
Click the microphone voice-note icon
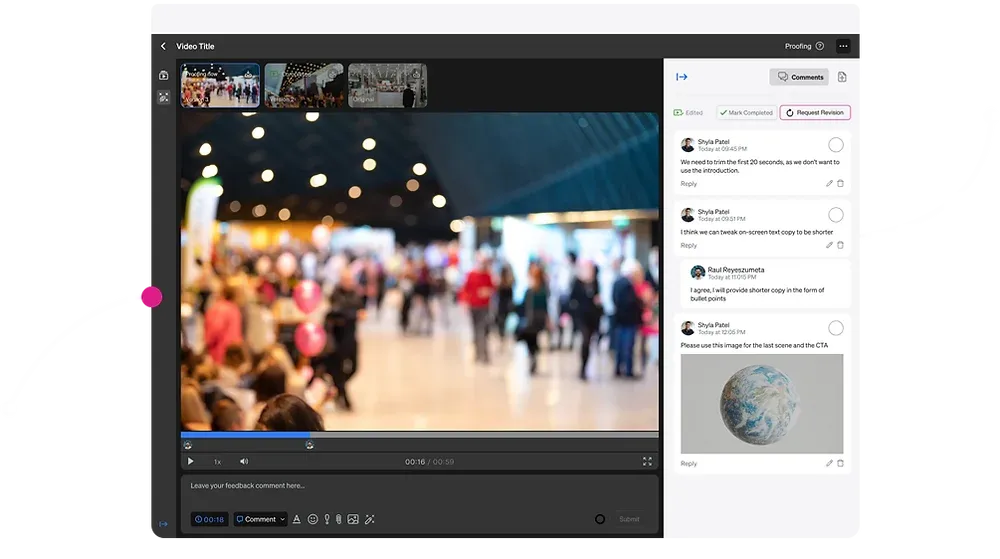coord(327,519)
